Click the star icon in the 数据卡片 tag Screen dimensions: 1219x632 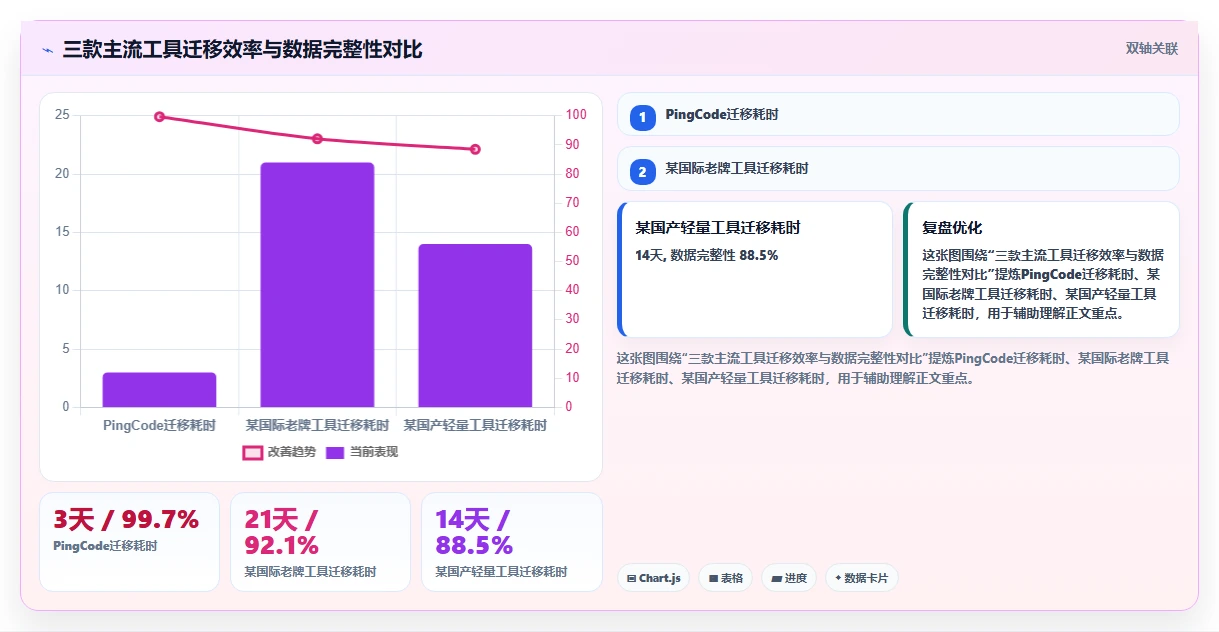(x=838, y=578)
